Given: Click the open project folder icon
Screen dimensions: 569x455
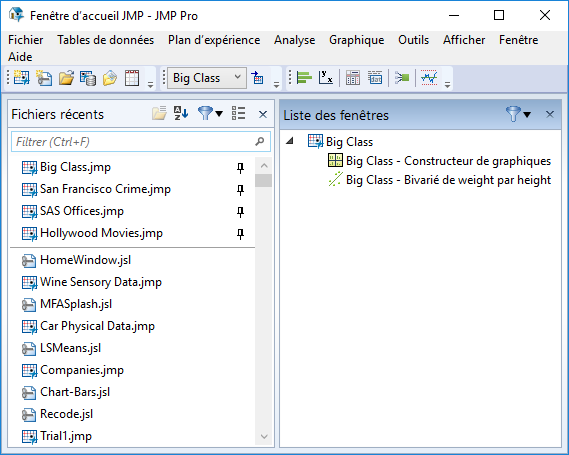Looking at the screenshot, I should pyautogui.click(x=110, y=78).
